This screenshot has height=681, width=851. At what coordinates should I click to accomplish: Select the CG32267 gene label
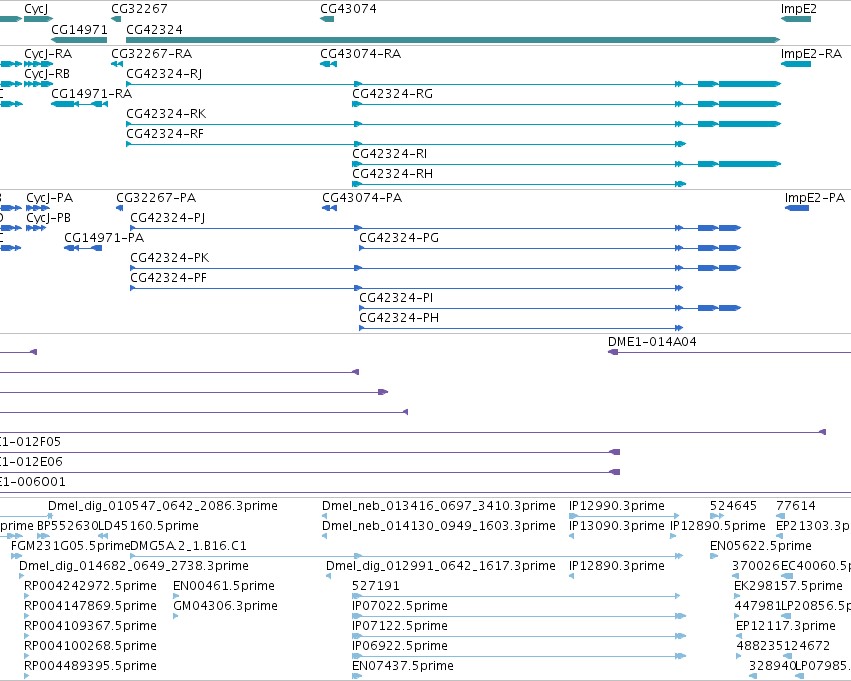click(139, 9)
